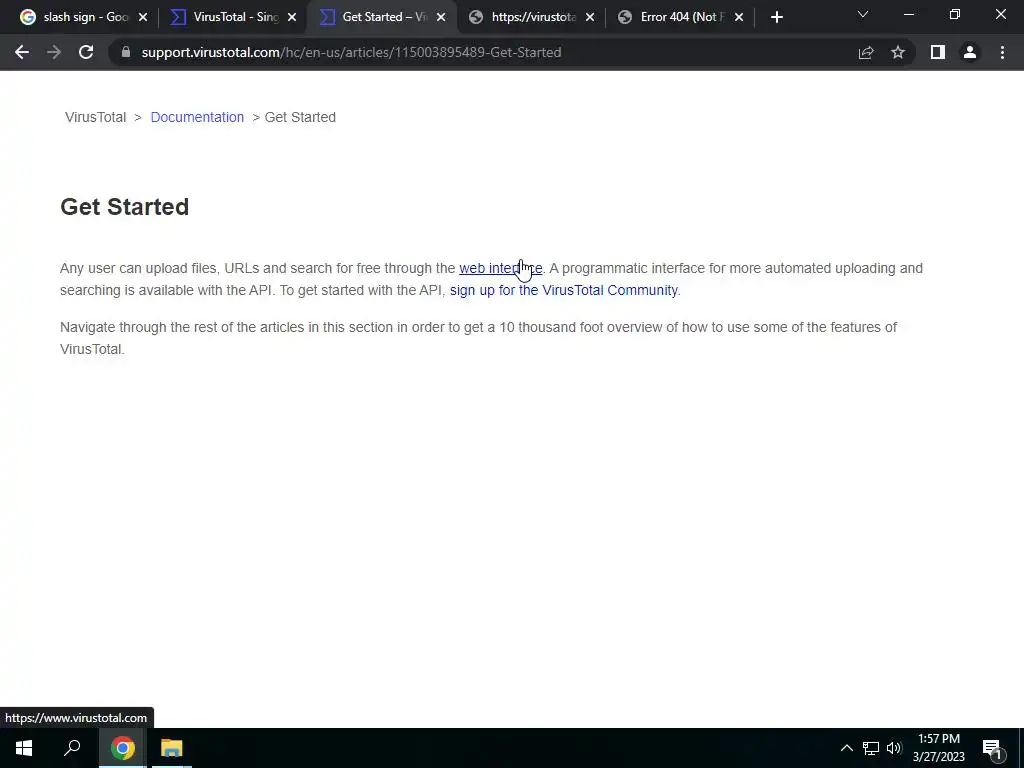Image resolution: width=1024 pixels, height=768 pixels.
Task: Click 'sign up for the VirusTotal Community' link
Action: pos(564,290)
